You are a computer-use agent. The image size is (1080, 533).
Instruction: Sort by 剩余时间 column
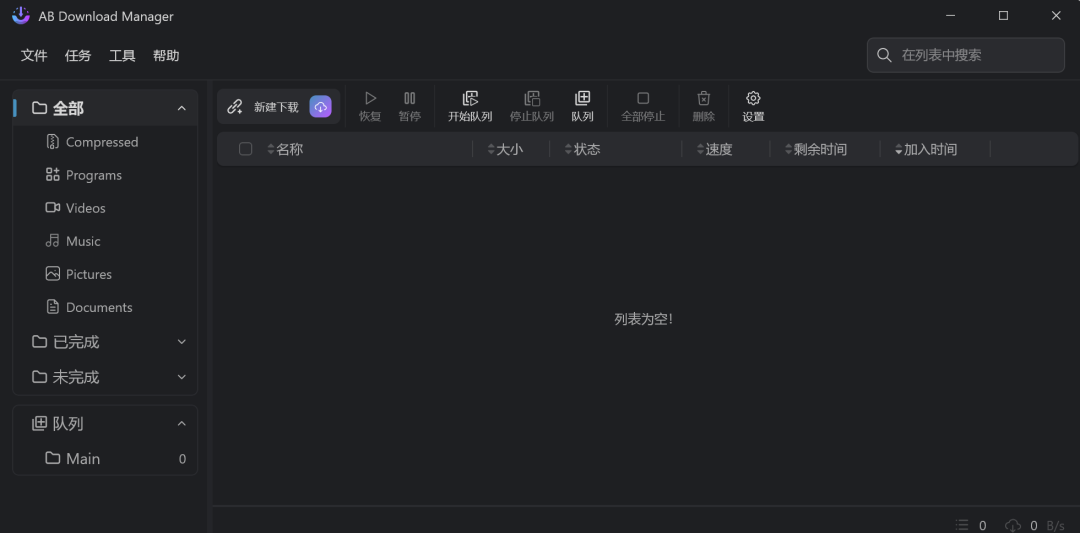coord(816,149)
